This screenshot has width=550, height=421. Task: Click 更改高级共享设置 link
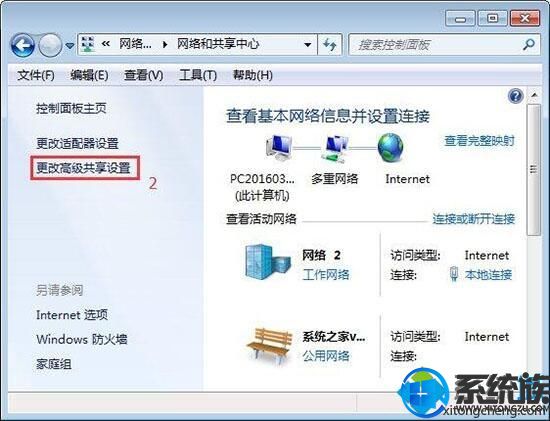tap(83, 168)
